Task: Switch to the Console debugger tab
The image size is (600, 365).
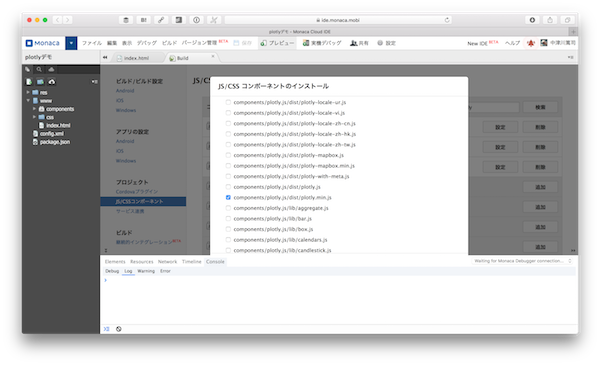Action: tap(215, 262)
